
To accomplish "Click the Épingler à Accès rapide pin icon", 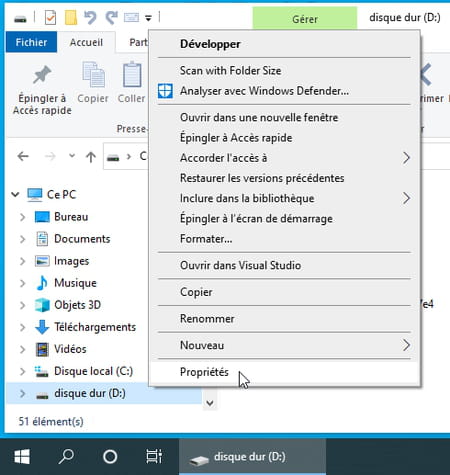I will pyautogui.click(x=42, y=74).
